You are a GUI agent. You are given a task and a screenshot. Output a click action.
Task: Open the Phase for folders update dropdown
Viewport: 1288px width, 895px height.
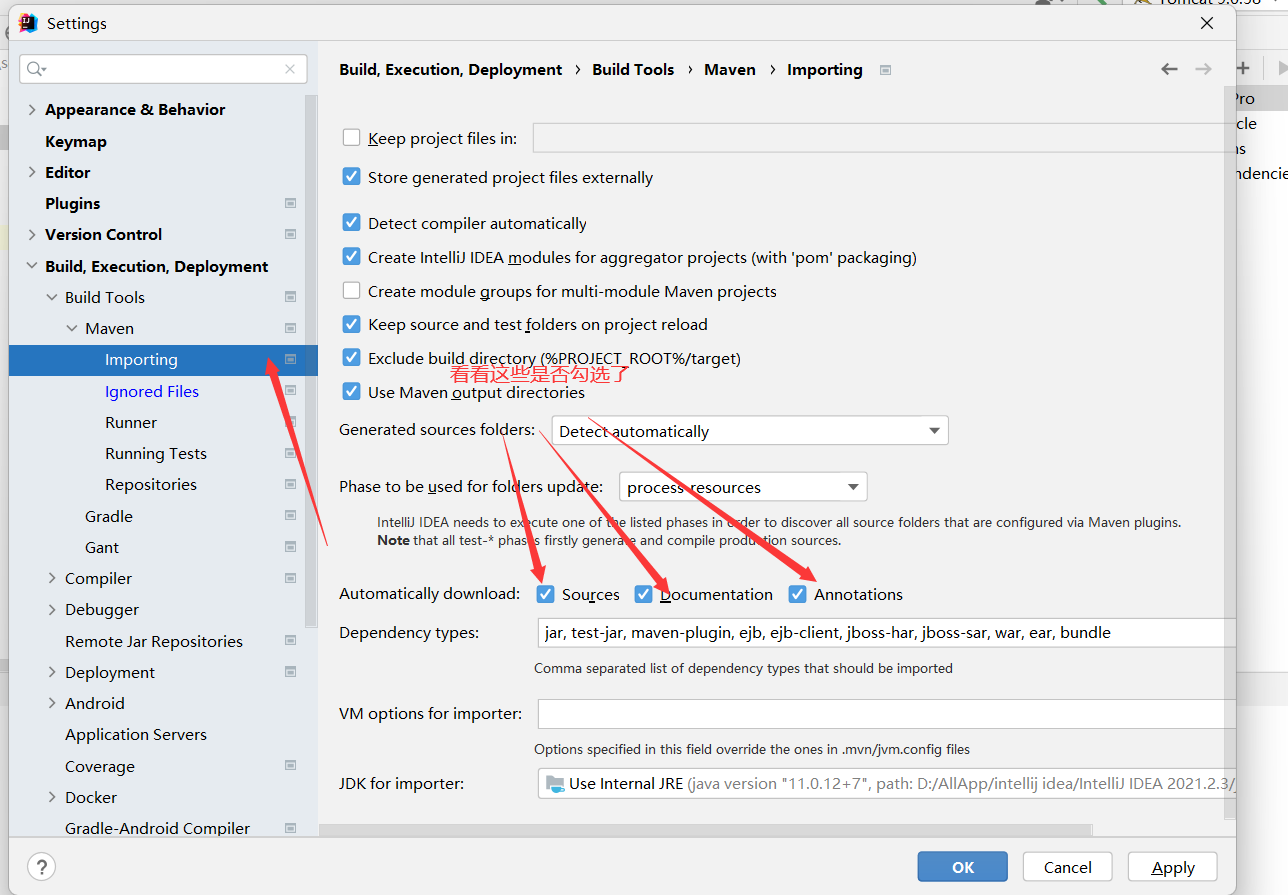[743, 487]
